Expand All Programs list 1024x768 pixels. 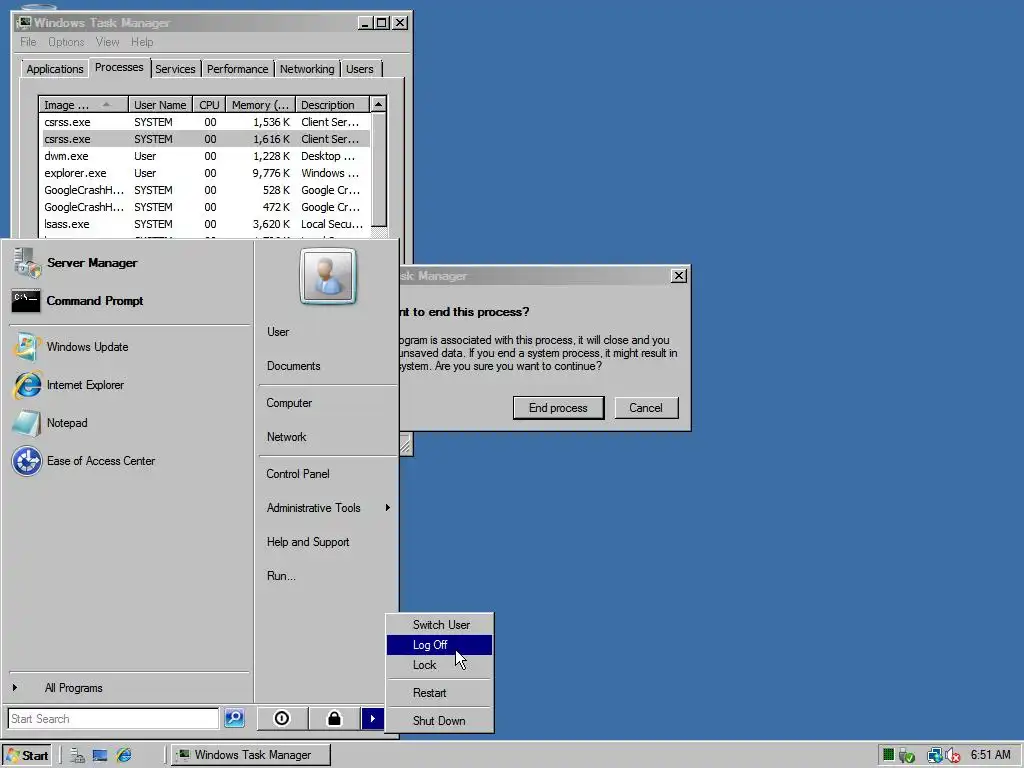[73, 688]
